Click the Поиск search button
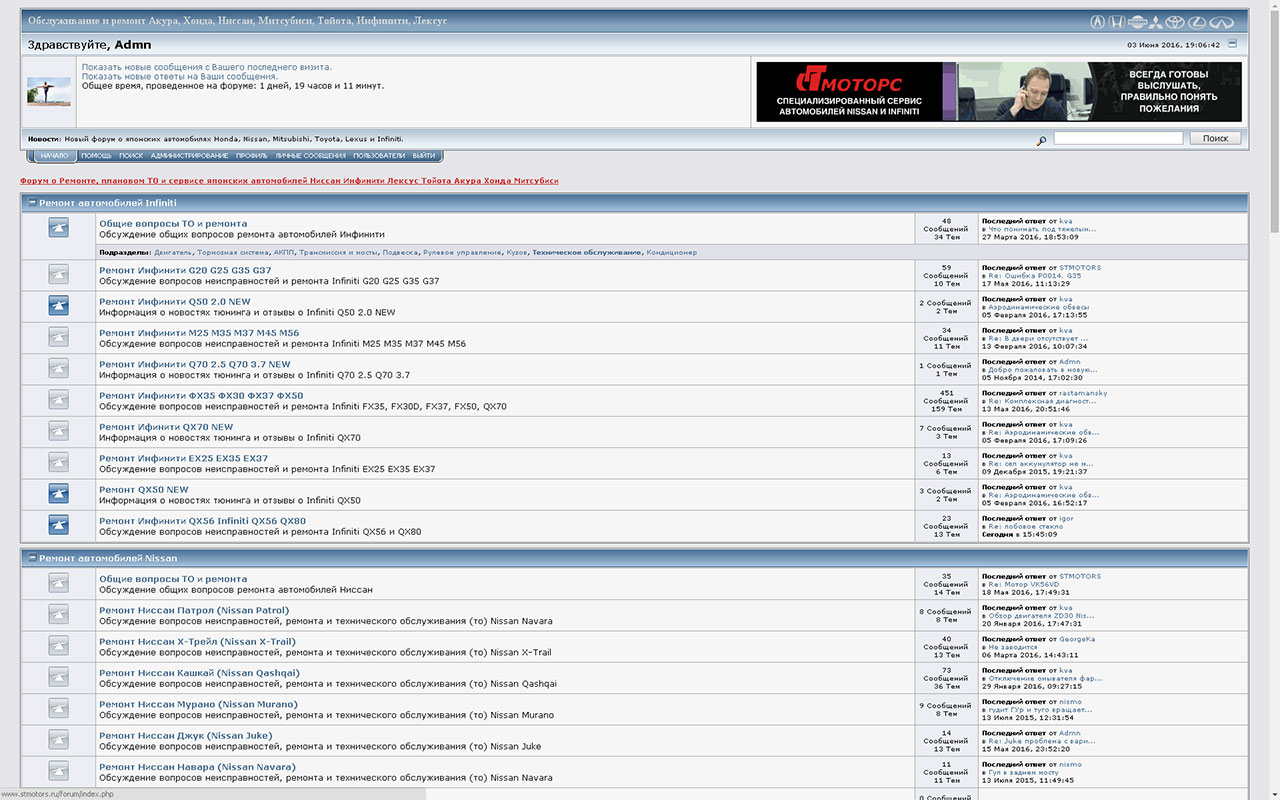 tap(1215, 138)
